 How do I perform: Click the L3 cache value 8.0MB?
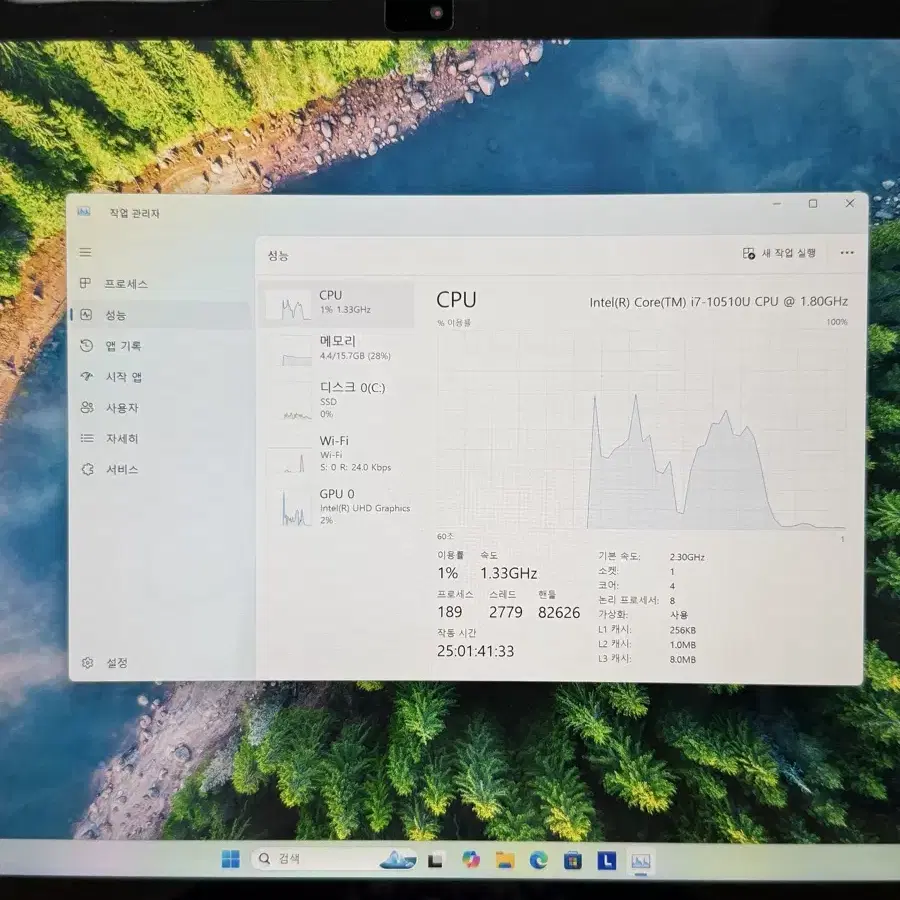(x=682, y=660)
